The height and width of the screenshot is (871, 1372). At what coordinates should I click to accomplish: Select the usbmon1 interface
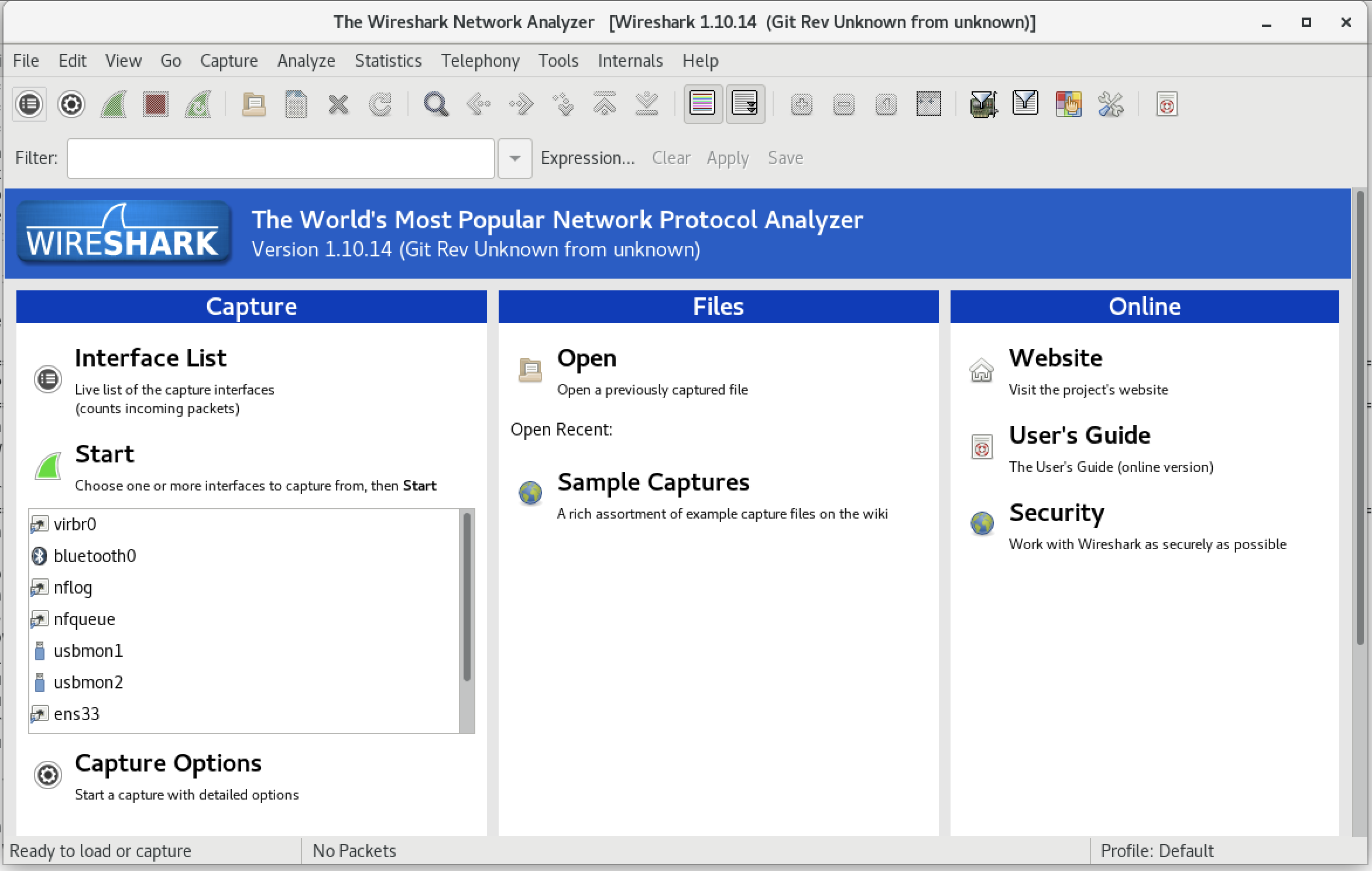coord(244,651)
